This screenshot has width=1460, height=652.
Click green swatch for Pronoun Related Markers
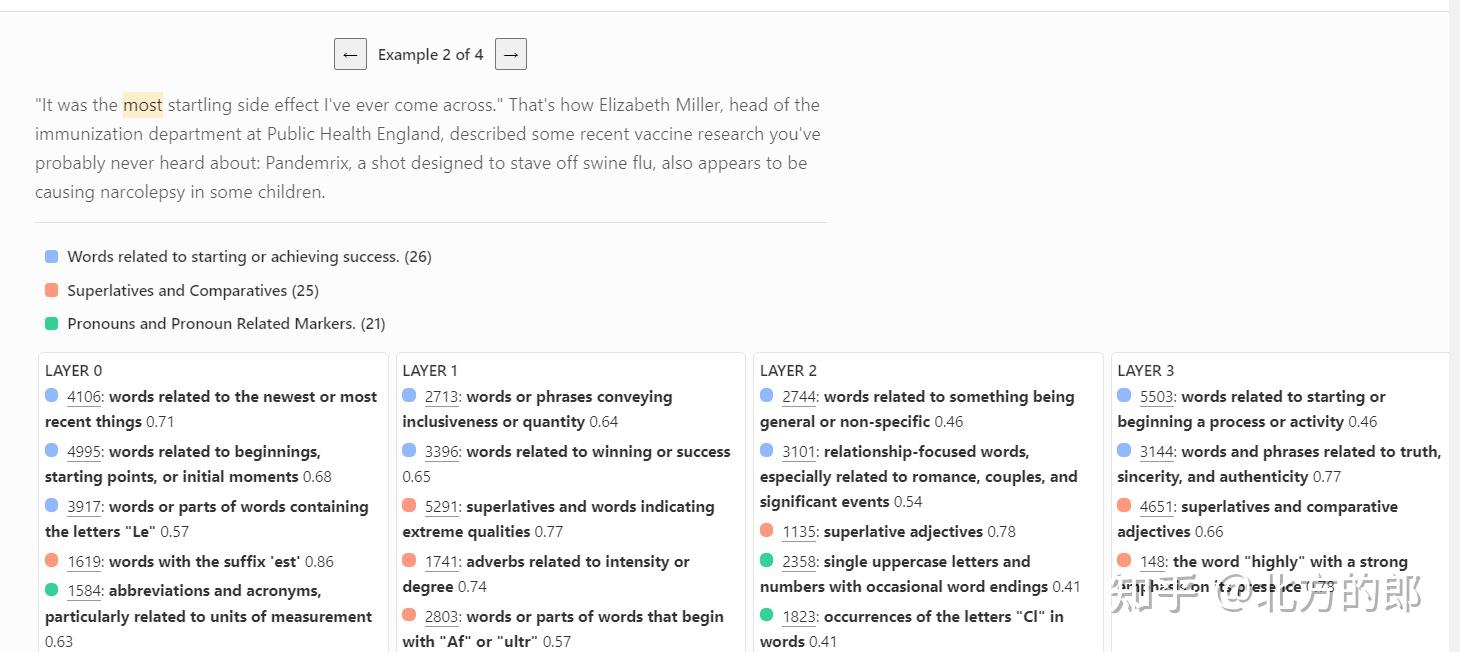[52, 324]
